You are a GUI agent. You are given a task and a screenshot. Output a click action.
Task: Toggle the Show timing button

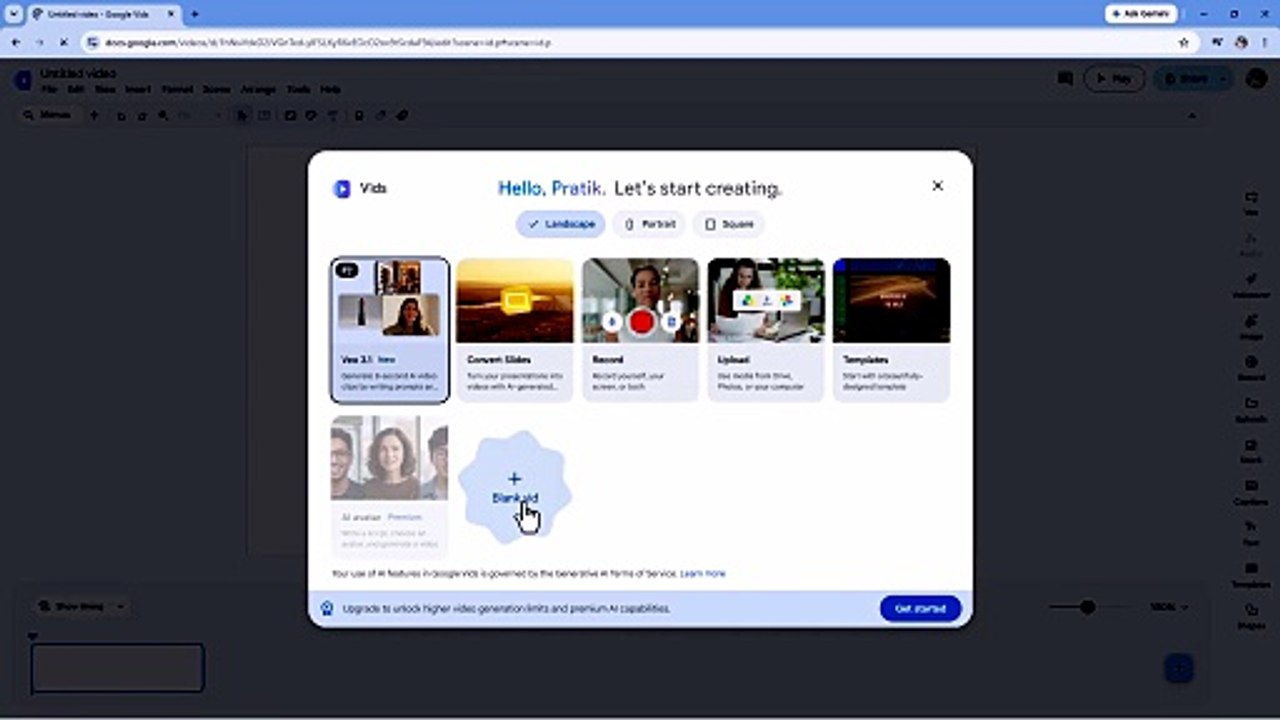[72, 606]
